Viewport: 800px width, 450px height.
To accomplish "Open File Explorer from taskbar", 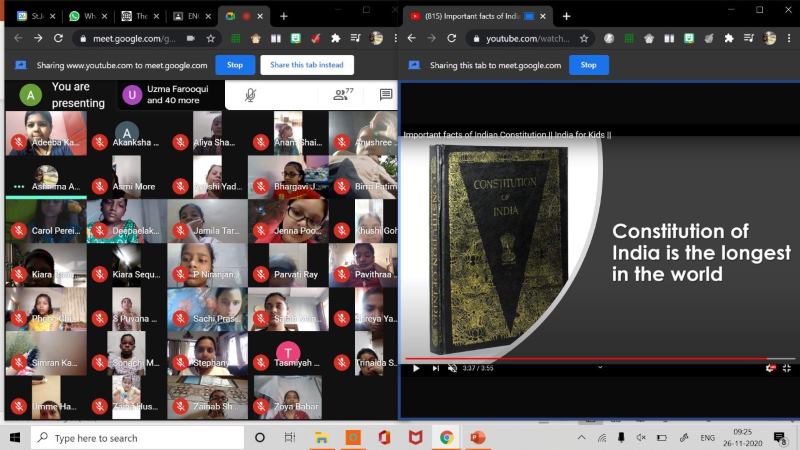I will point(321,438).
